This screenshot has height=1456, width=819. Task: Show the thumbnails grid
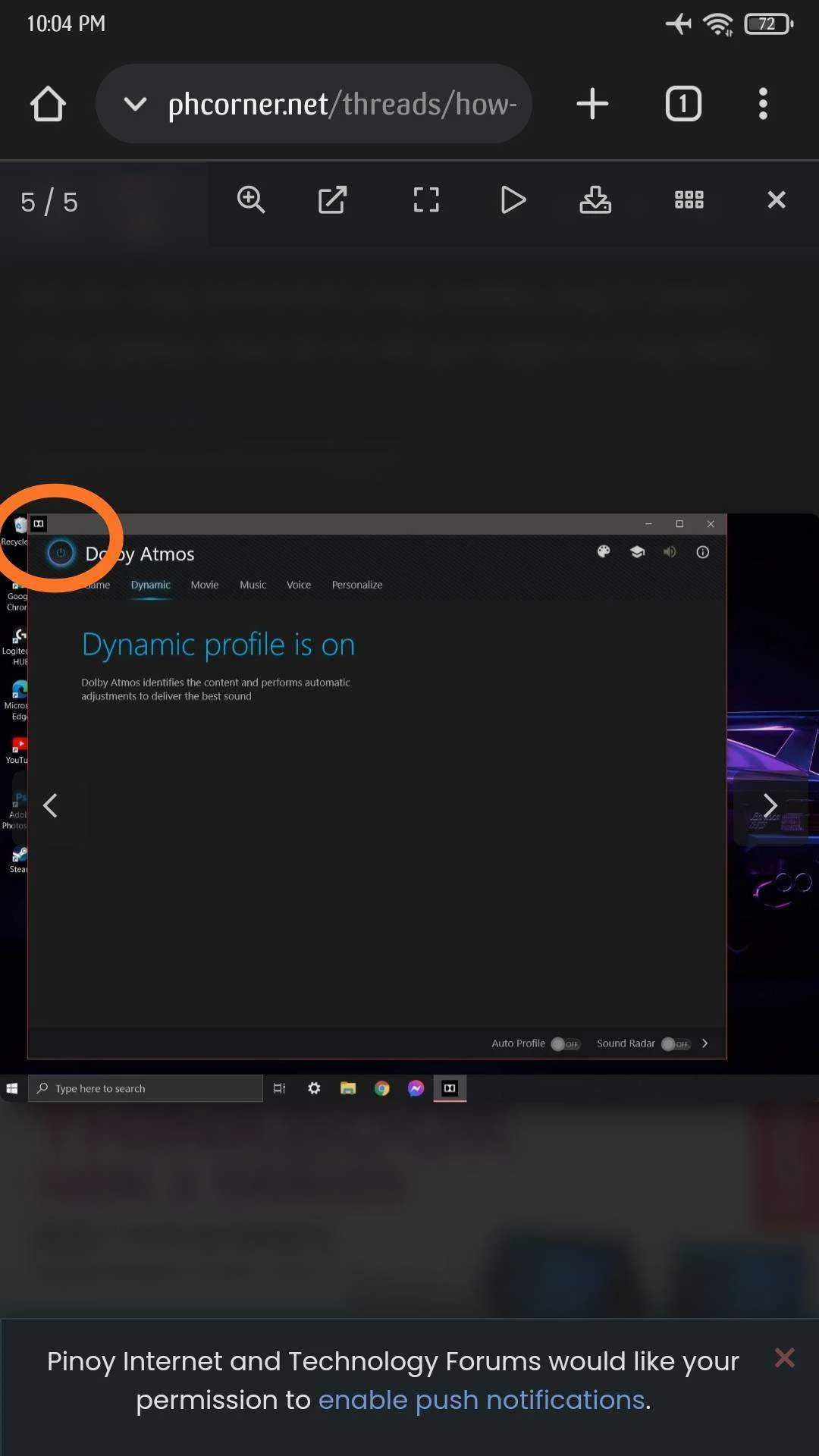click(x=689, y=200)
